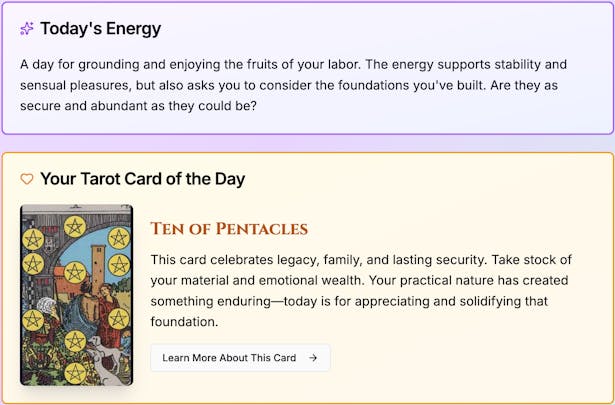The width and height of the screenshot is (615, 405).
Task: Click the white dog on the tarot card
Action: [103, 352]
